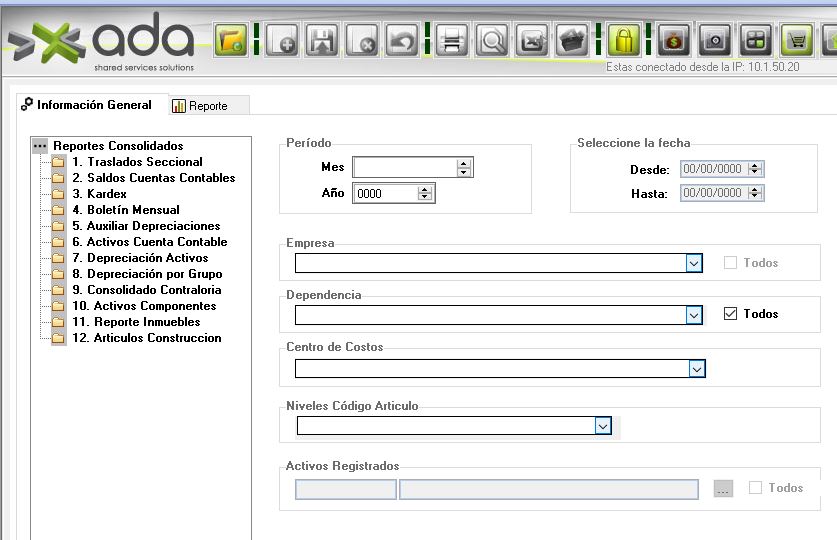Click the shopping cart toolbar icon

[796, 42]
